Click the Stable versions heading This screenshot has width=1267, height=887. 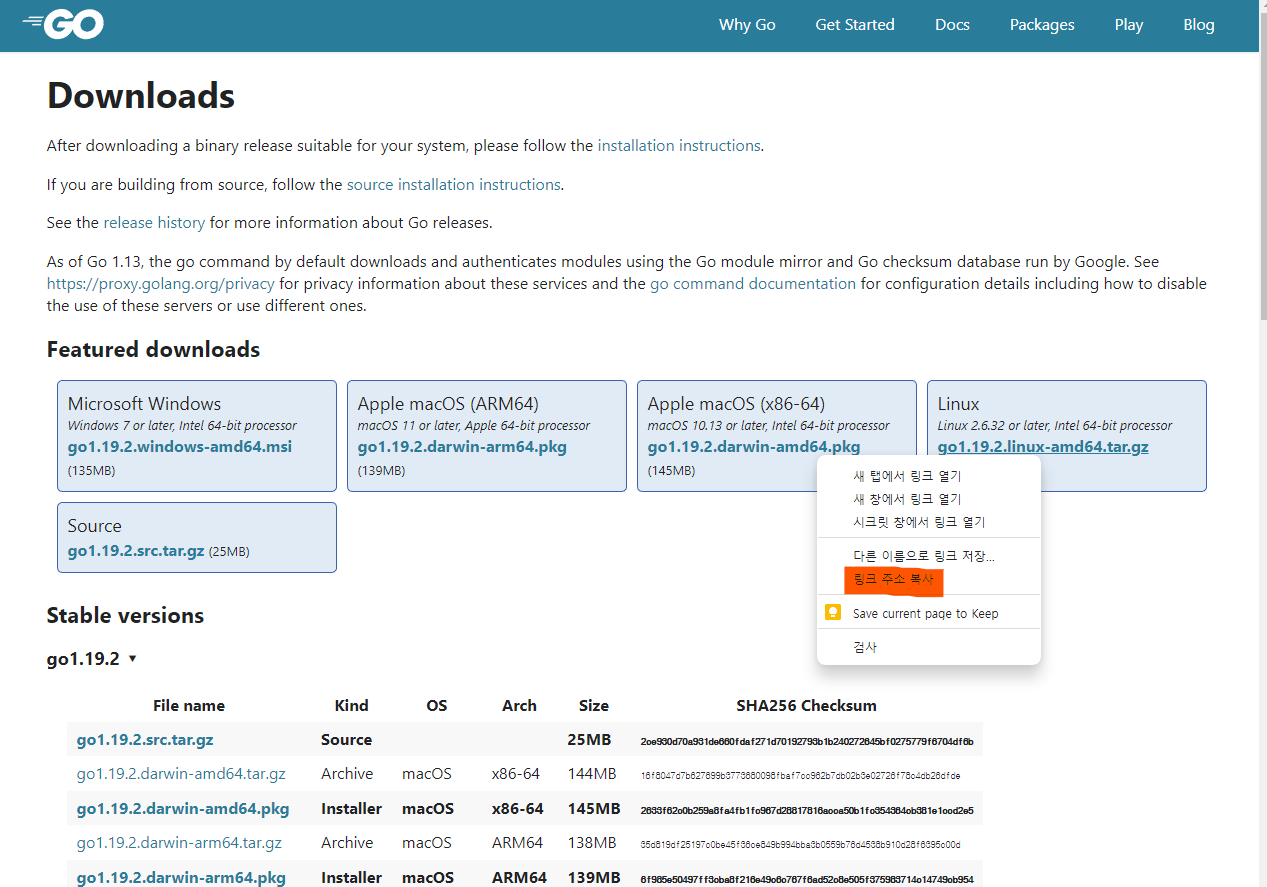pos(125,616)
